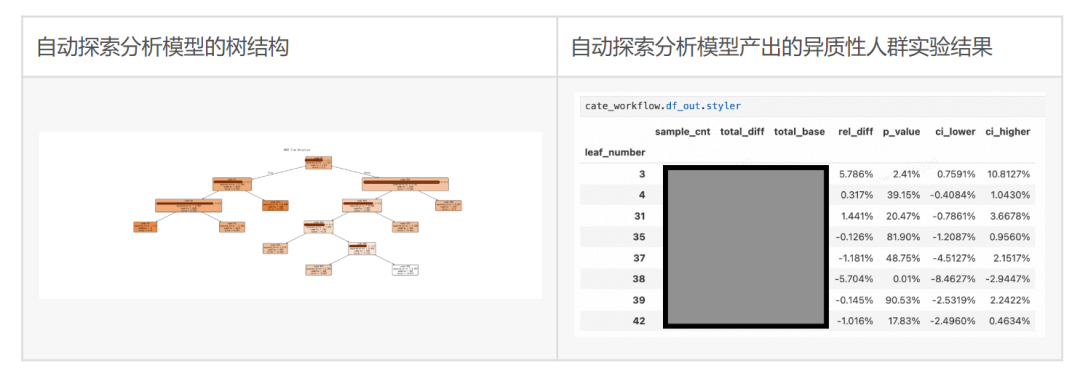
Task: Click rel_diff value 1.441%
Action: (856, 216)
